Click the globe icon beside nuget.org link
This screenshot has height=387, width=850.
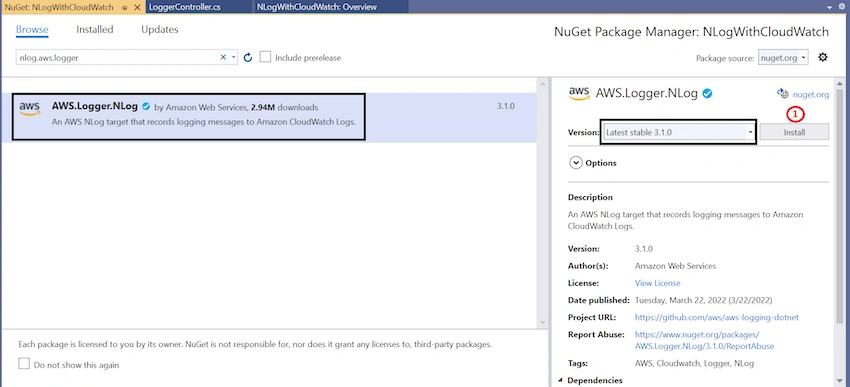[782, 94]
